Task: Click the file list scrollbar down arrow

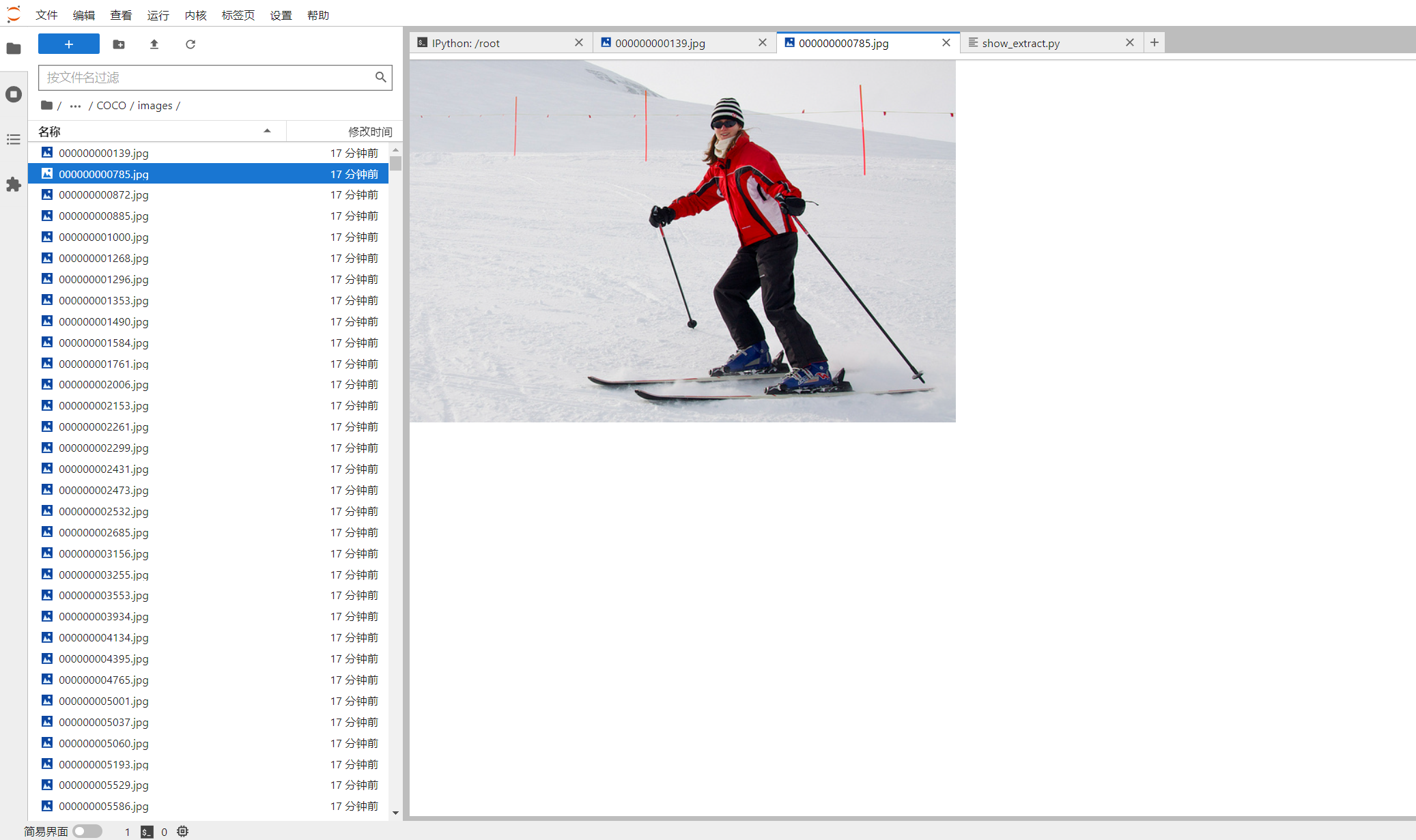Action: click(x=395, y=813)
